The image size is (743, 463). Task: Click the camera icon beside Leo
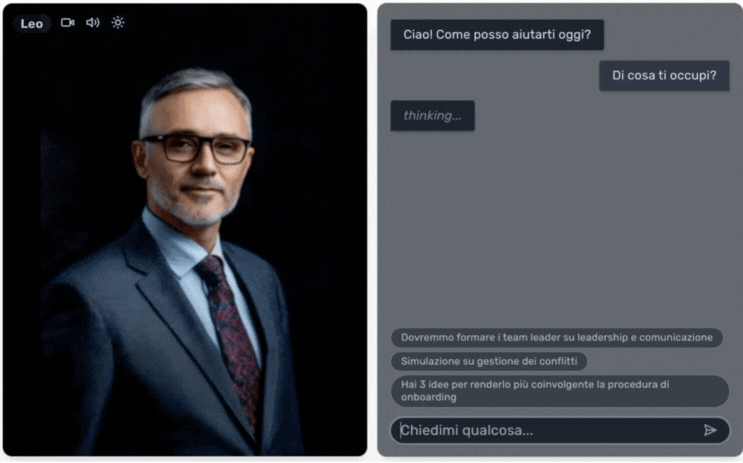click(x=68, y=23)
